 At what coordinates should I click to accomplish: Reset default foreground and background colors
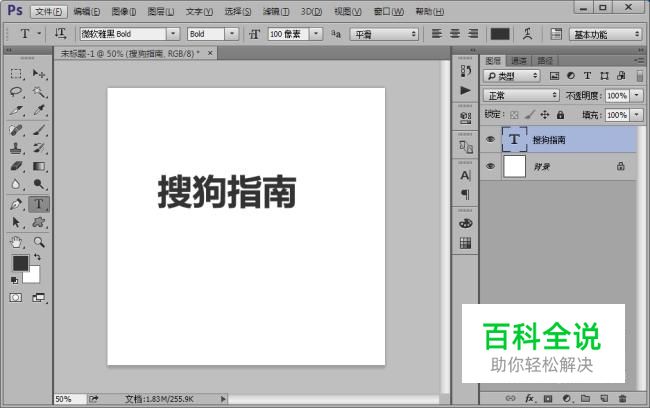pyautogui.click(x=15, y=280)
